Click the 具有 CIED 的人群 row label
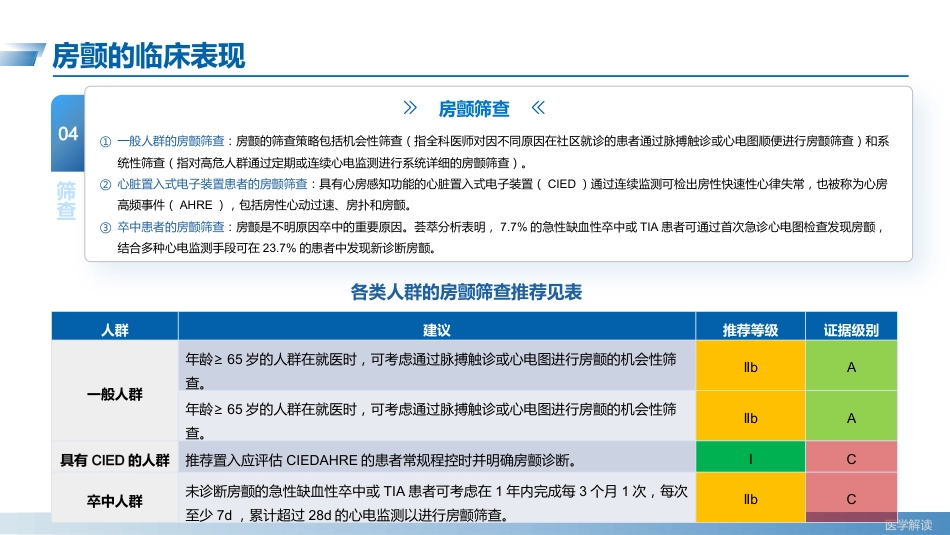The image size is (950, 535). pyautogui.click(x=115, y=460)
